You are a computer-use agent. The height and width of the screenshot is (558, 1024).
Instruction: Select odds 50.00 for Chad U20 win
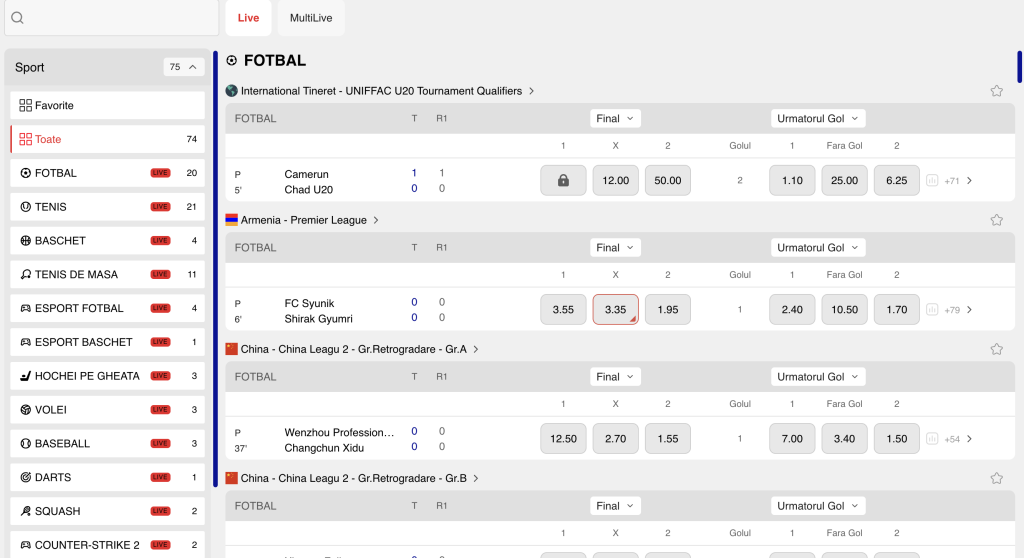pos(667,180)
